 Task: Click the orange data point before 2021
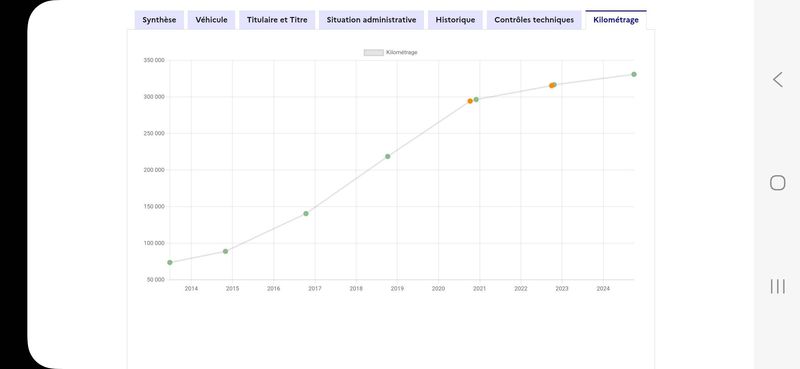point(470,101)
